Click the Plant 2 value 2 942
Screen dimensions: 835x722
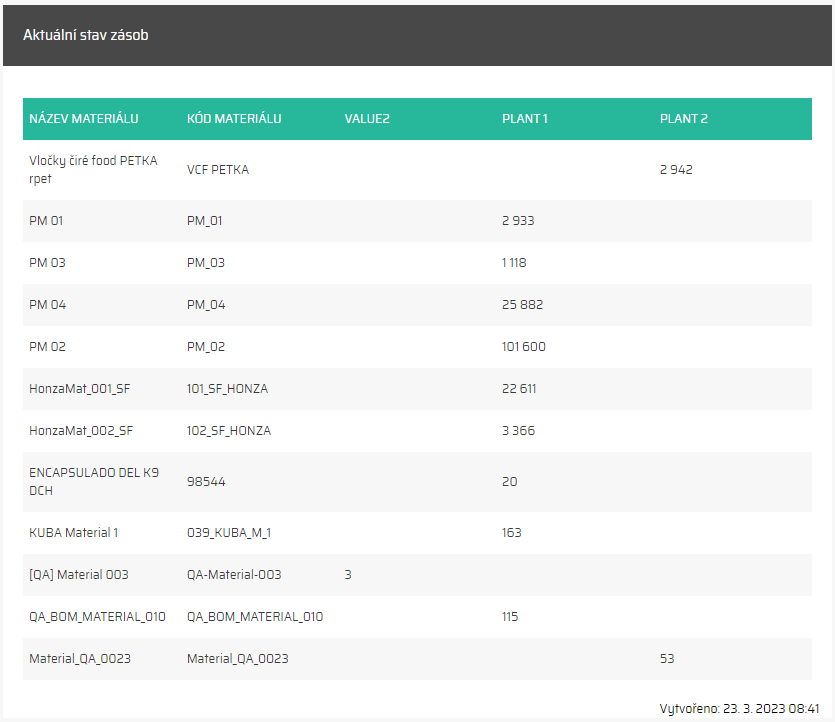pyautogui.click(x=676, y=170)
